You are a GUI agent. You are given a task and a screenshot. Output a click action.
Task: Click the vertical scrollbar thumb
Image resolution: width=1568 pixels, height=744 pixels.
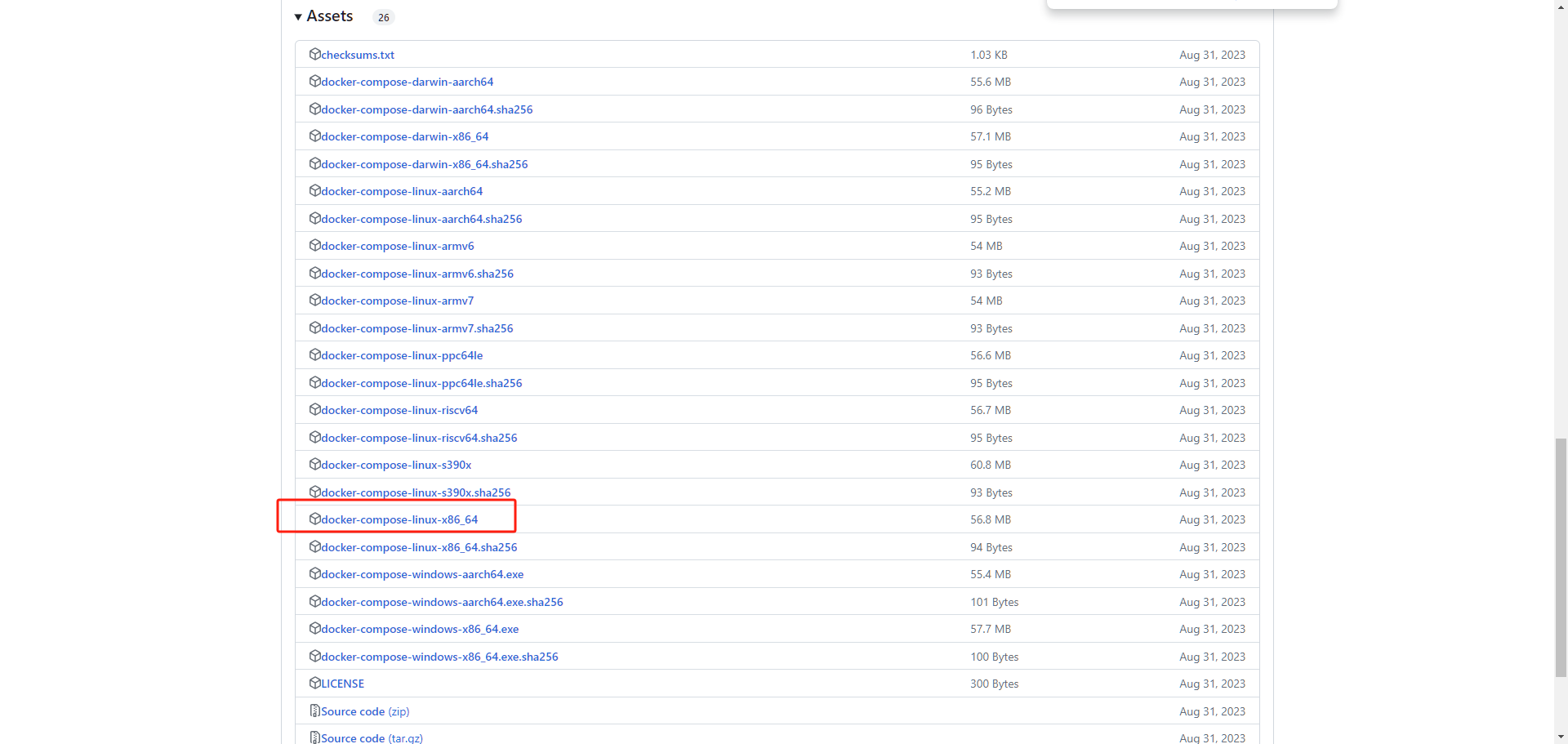pyautogui.click(x=1561, y=557)
